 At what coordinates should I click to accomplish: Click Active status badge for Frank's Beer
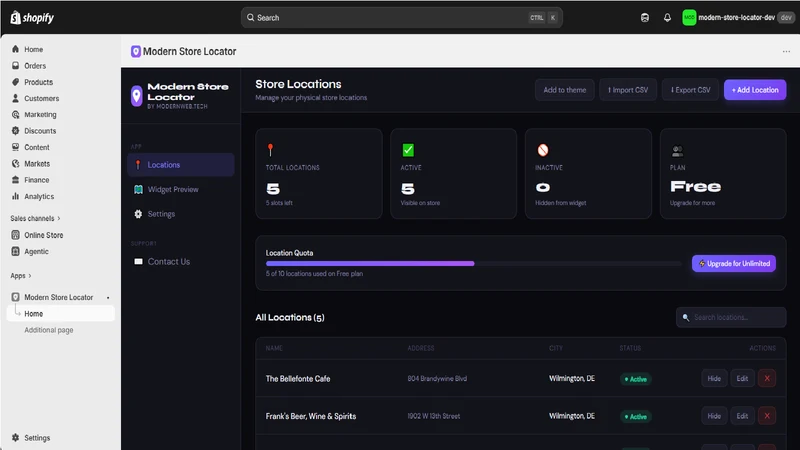[635, 417]
